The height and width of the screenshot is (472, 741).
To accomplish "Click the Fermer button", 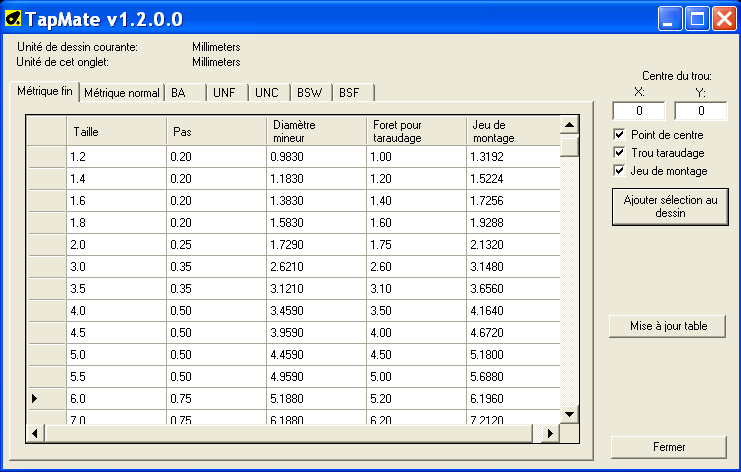I will 669,447.
